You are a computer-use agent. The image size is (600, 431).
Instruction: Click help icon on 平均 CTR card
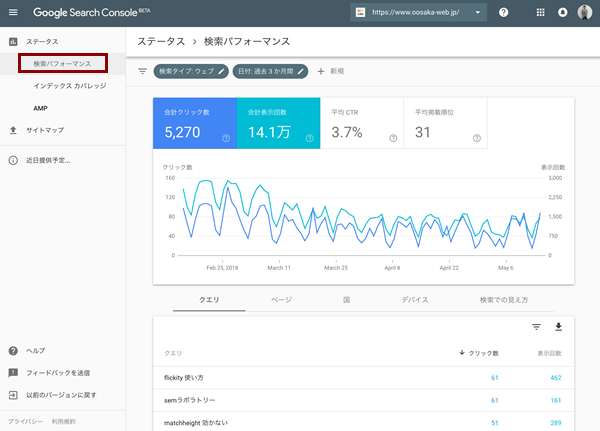(x=393, y=138)
